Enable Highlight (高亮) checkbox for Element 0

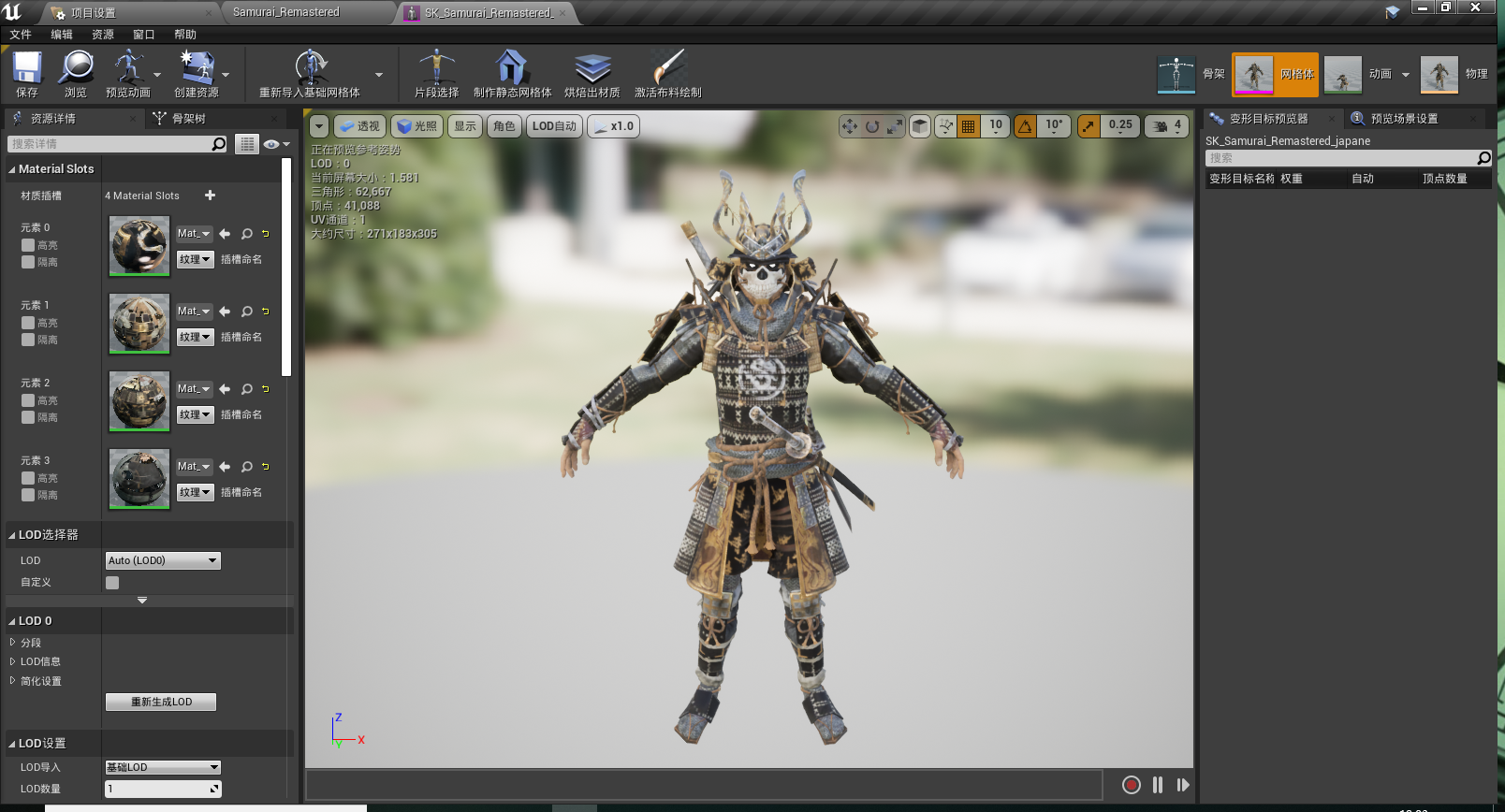[x=28, y=245]
